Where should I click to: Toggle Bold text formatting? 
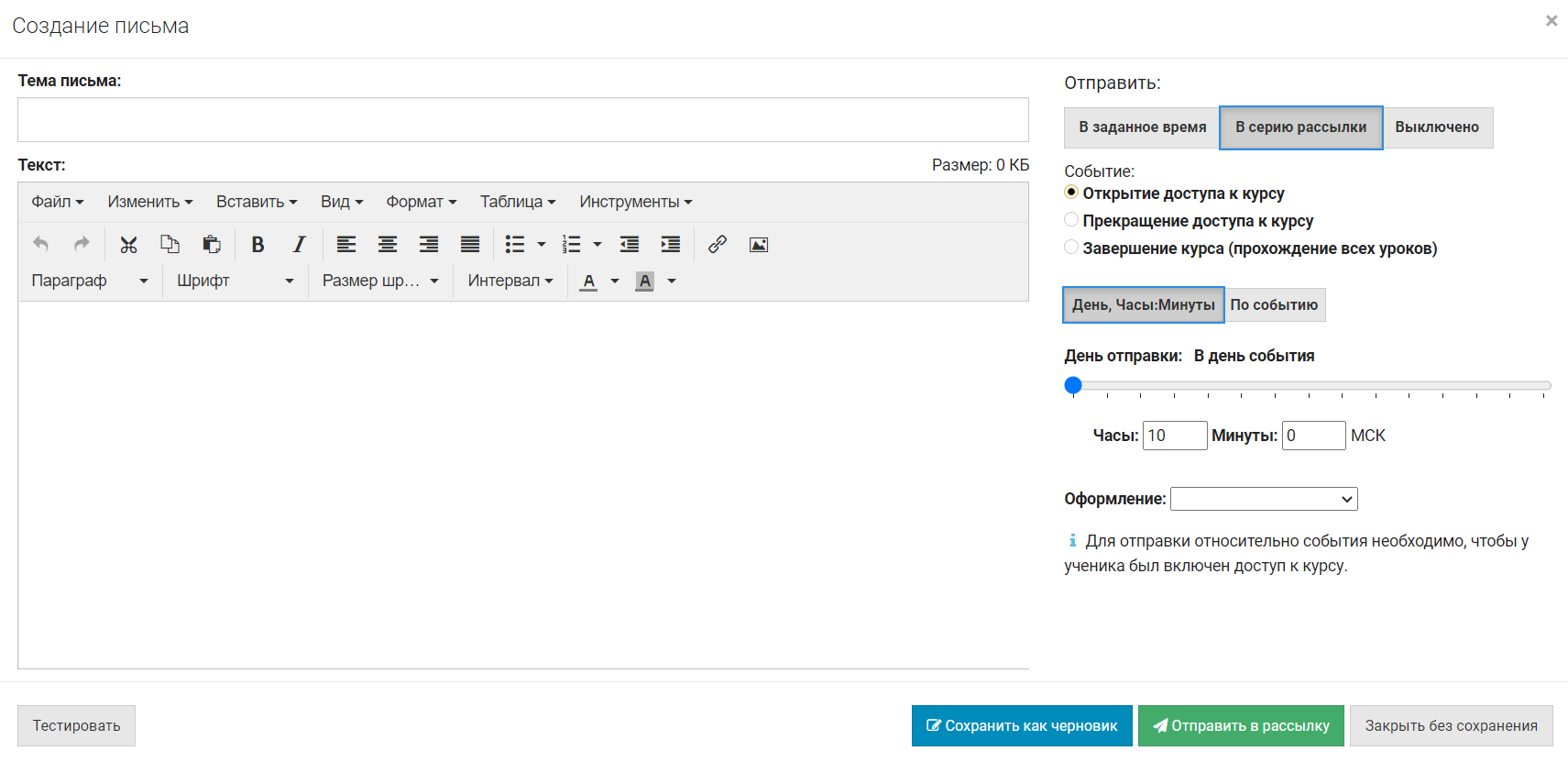pyautogui.click(x=258, y=245)
